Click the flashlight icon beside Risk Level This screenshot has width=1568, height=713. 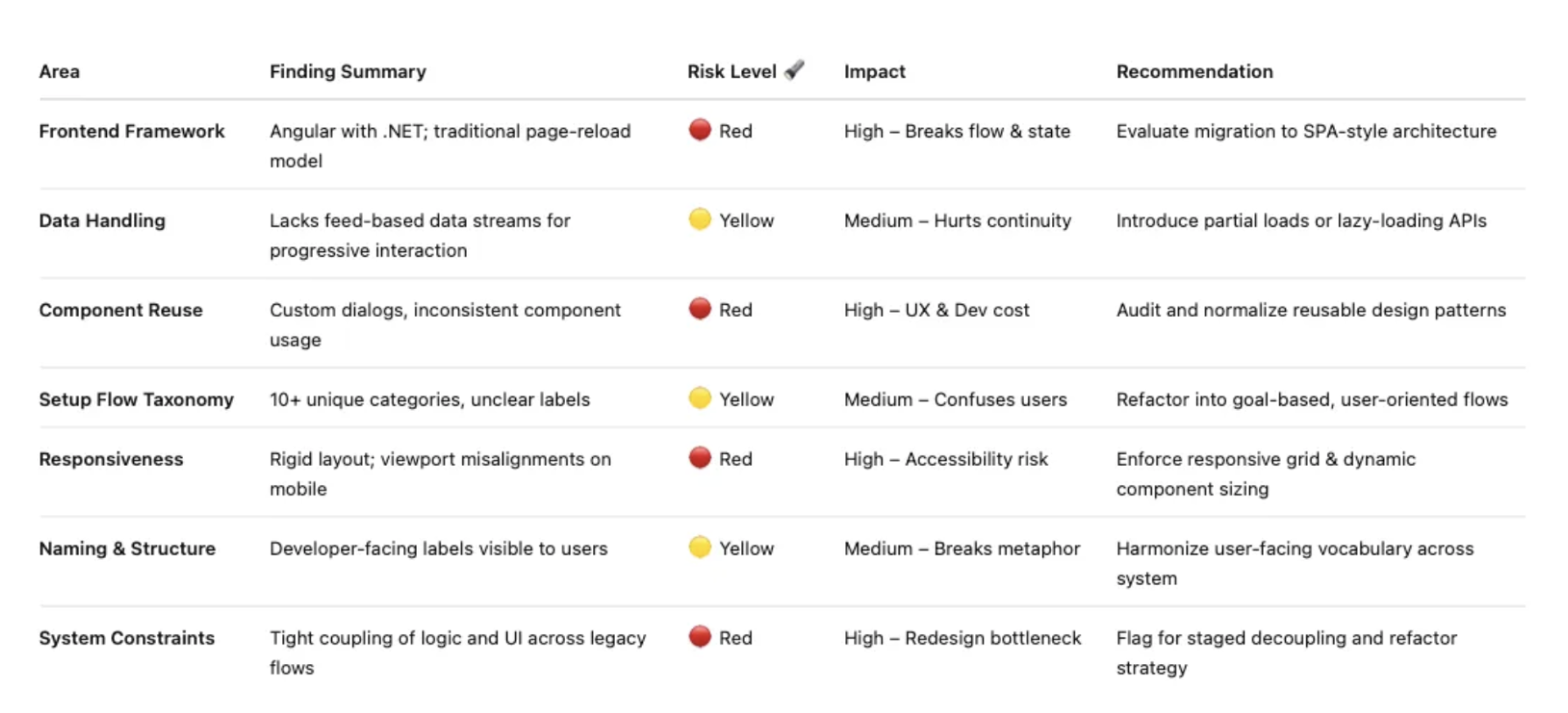coord(795,70)
